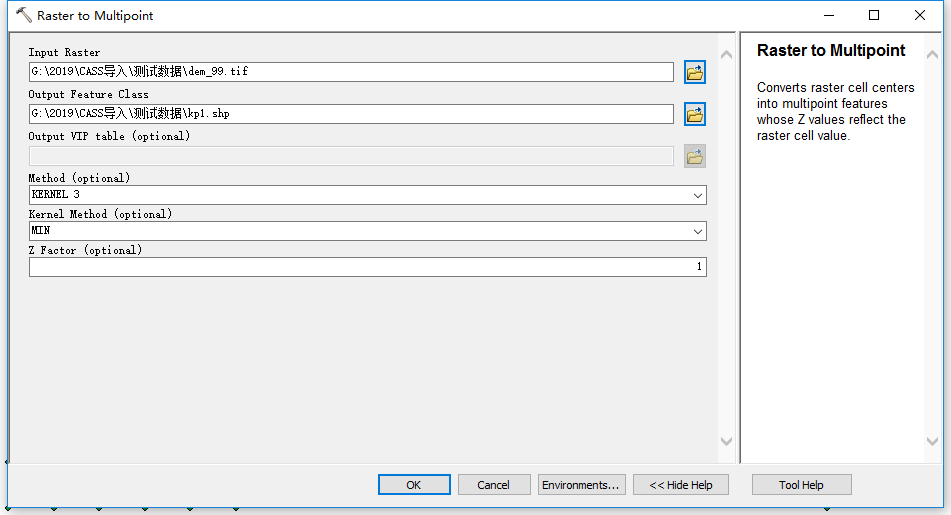
Task: Click the hammer icon in the title bar
Action: click(x=23, y=15)
